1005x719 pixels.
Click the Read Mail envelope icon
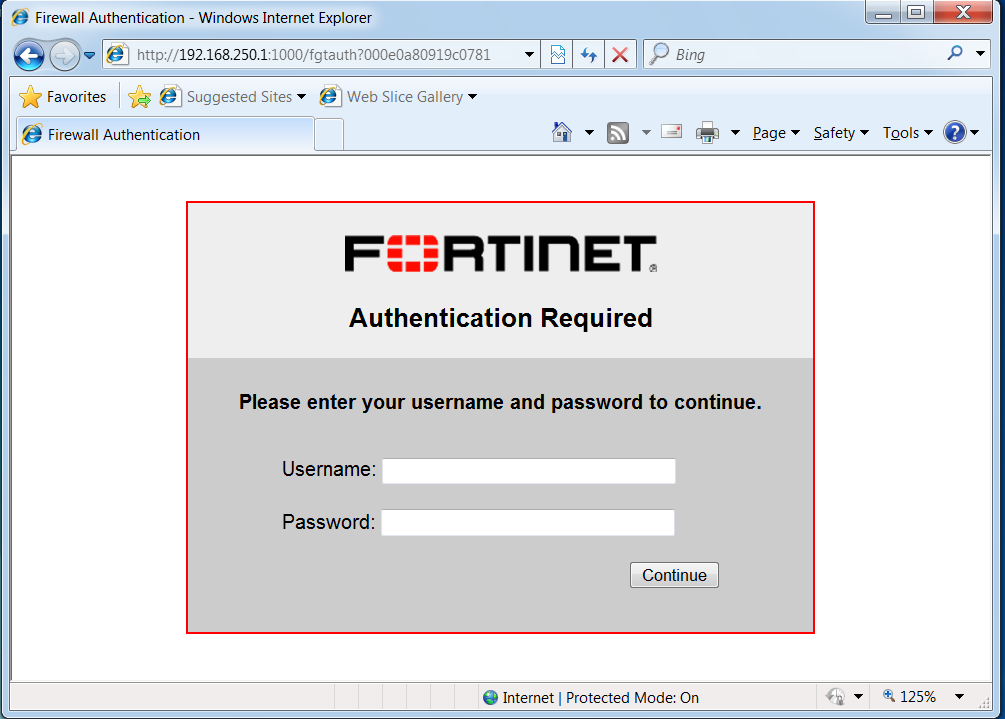(671, 132)
